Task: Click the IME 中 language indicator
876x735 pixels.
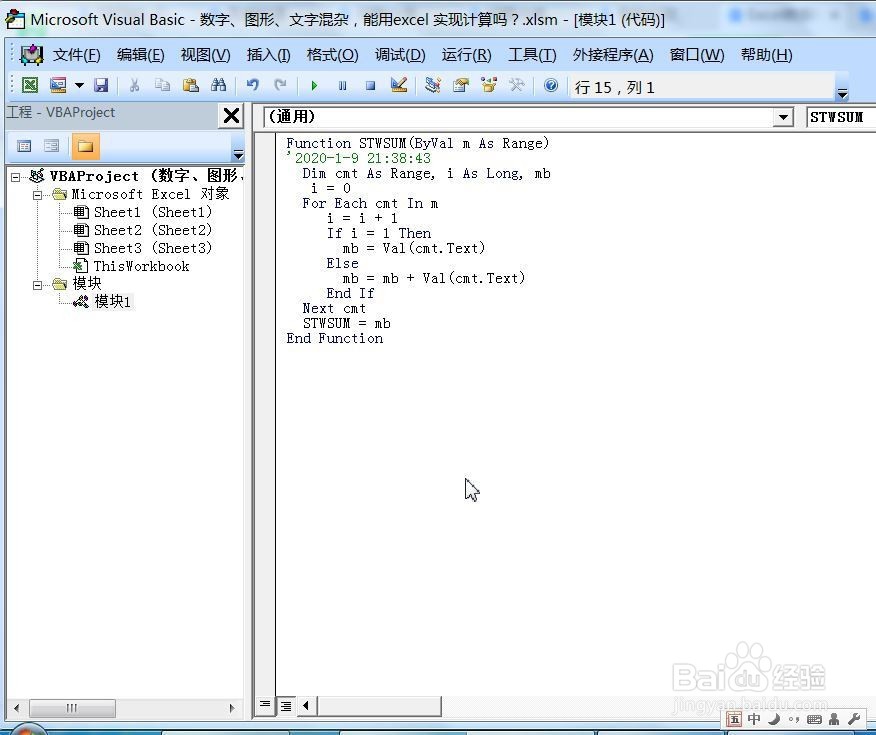Action: 754,719
